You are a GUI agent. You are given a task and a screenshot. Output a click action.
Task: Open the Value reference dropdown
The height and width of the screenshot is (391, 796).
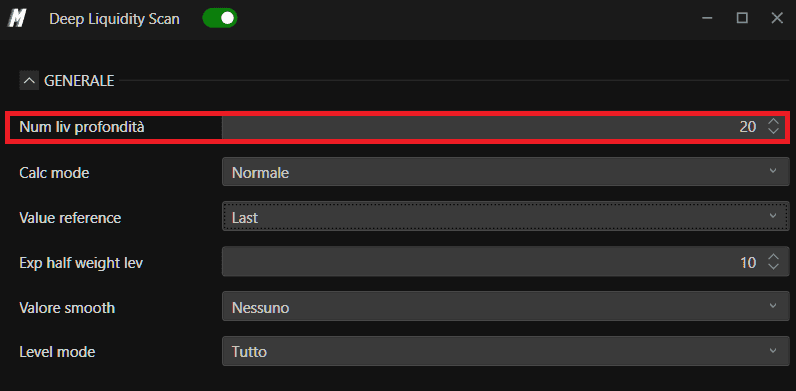506,216
